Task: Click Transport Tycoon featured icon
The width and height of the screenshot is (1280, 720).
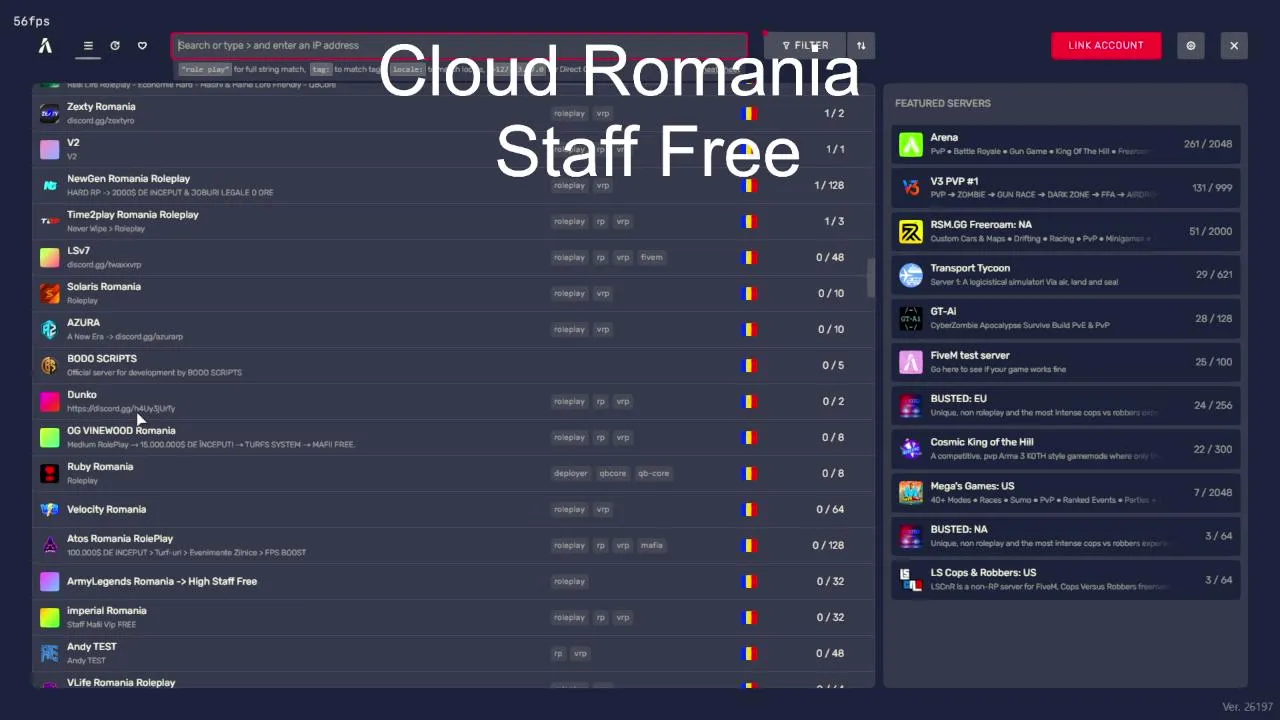Action: coord(911,275)
